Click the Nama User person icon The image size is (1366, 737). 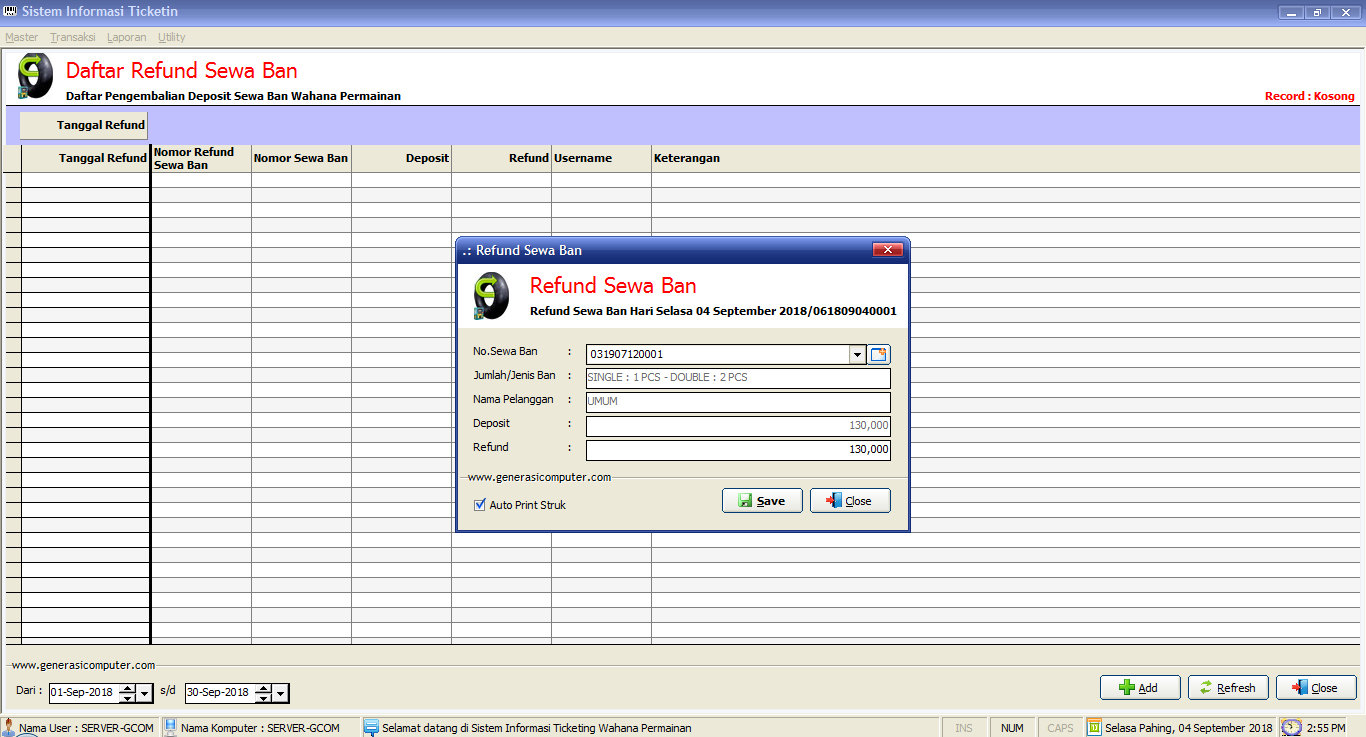coord(9,727)
